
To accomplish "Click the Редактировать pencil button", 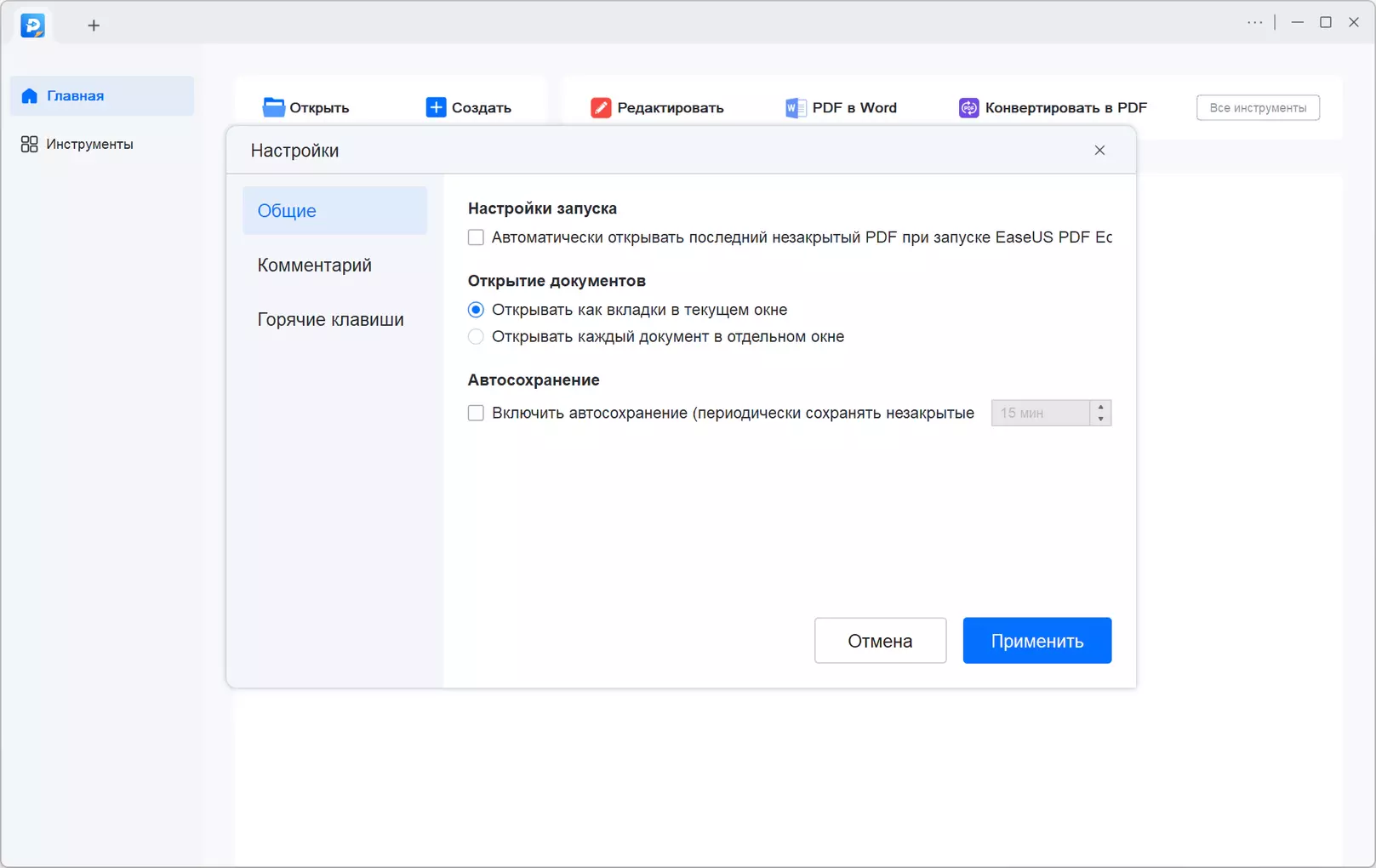I will pyautogui.click(x=657, y=107).
